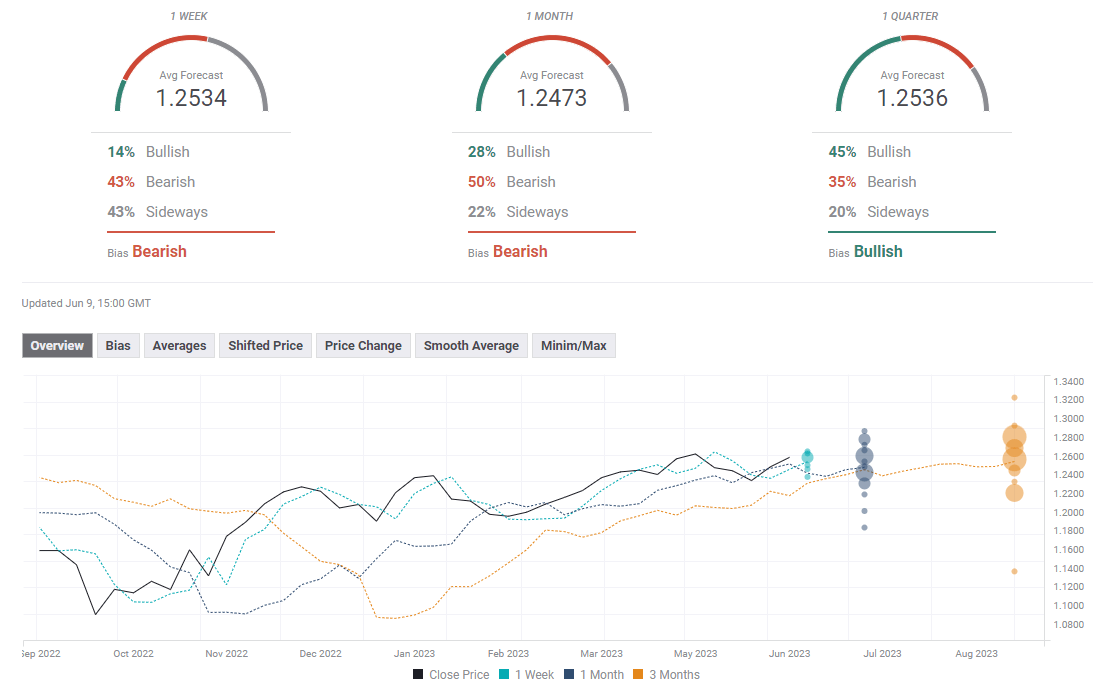Click the 1 Quarter forecast gauge
Screen dimensions: 1099x693
click(912, 76)
